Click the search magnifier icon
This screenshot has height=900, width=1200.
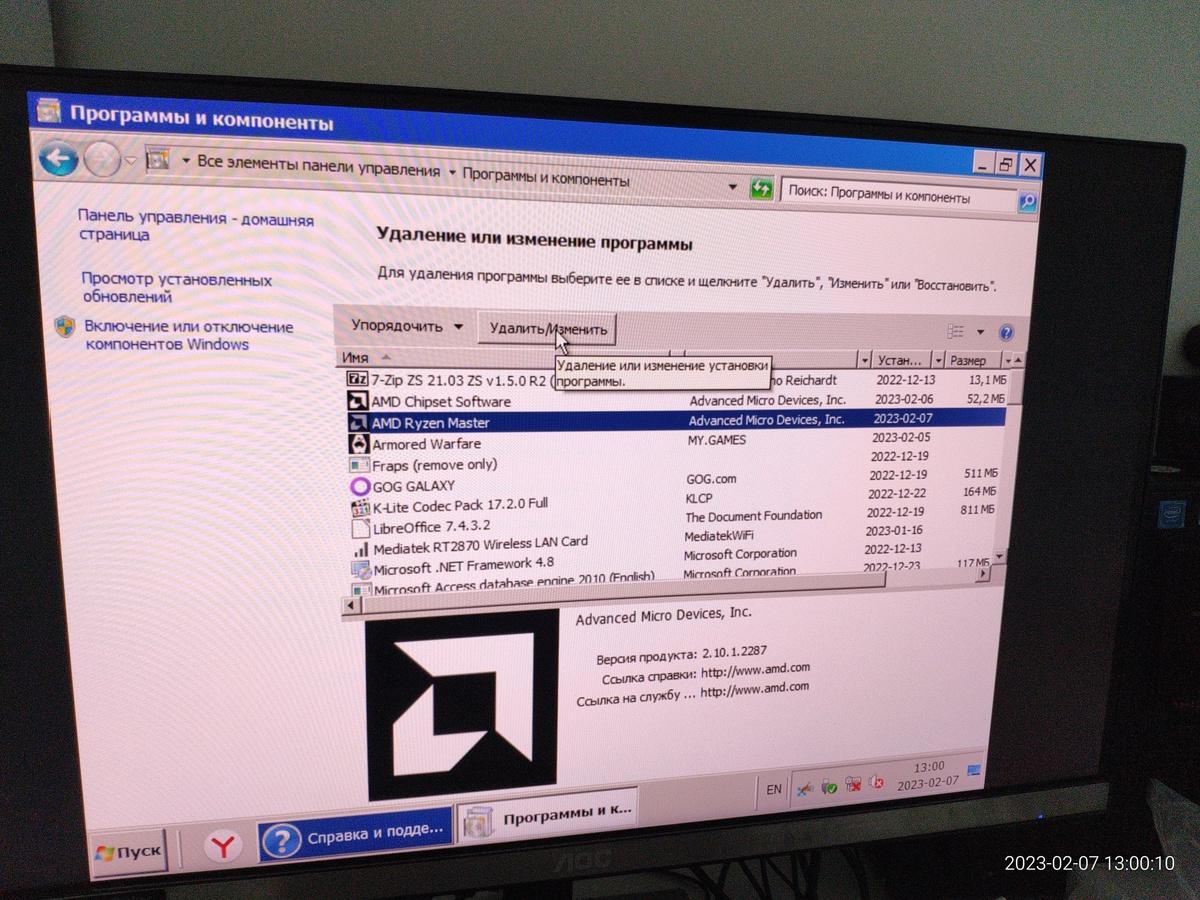tap(1027, 202)
